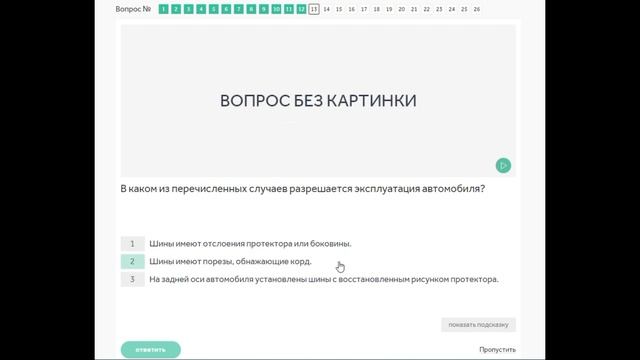Image resolution: width=640 pixels, height=360 pixels.
Task: Go to question number 5
Action: 213,9
